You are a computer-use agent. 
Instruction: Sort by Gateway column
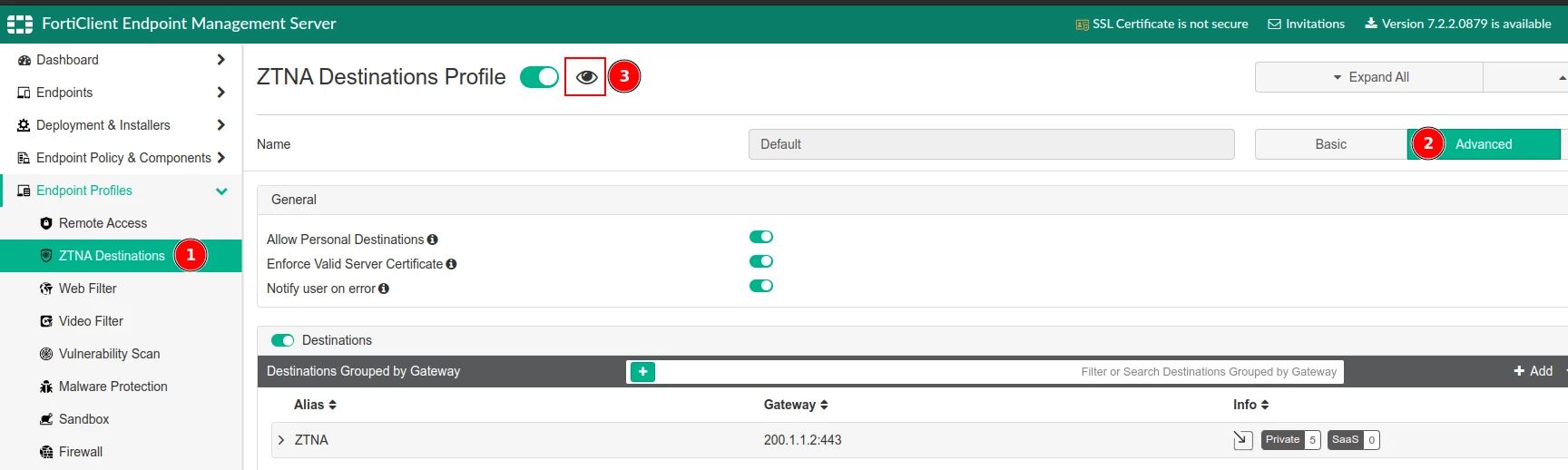coord(796,405)
